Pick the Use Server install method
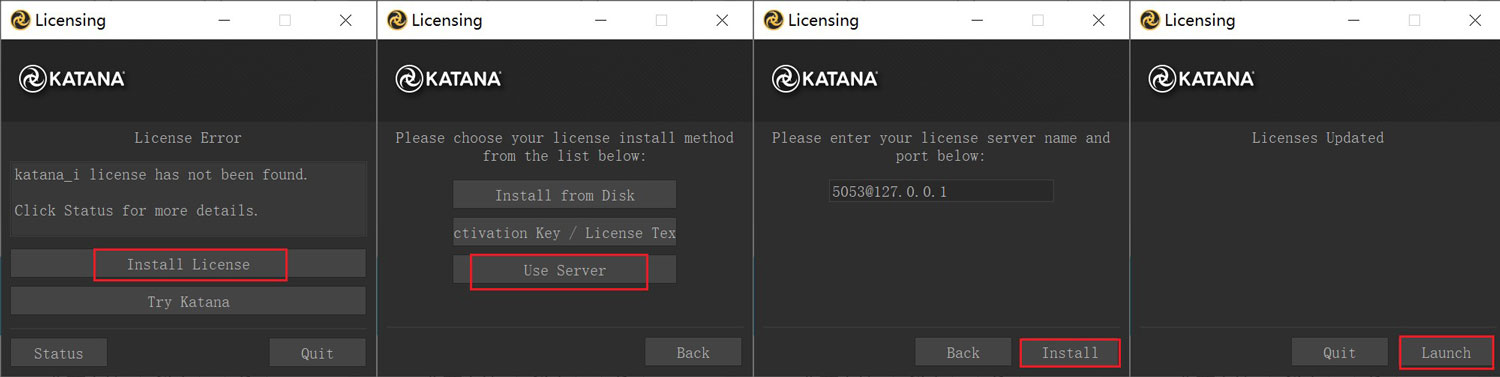Viewport: 1500px width, 377px height. click(565, 270)
